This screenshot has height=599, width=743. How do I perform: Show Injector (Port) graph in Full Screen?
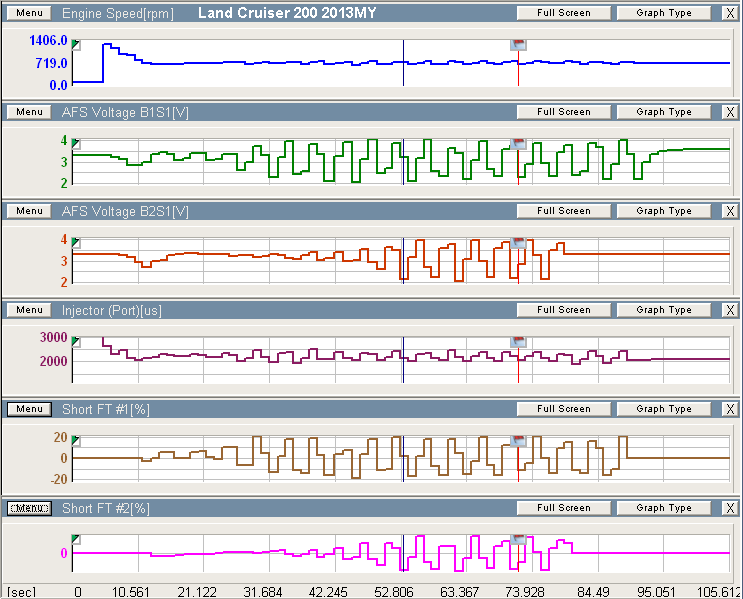pyautogui.click(x=563, y=310)
